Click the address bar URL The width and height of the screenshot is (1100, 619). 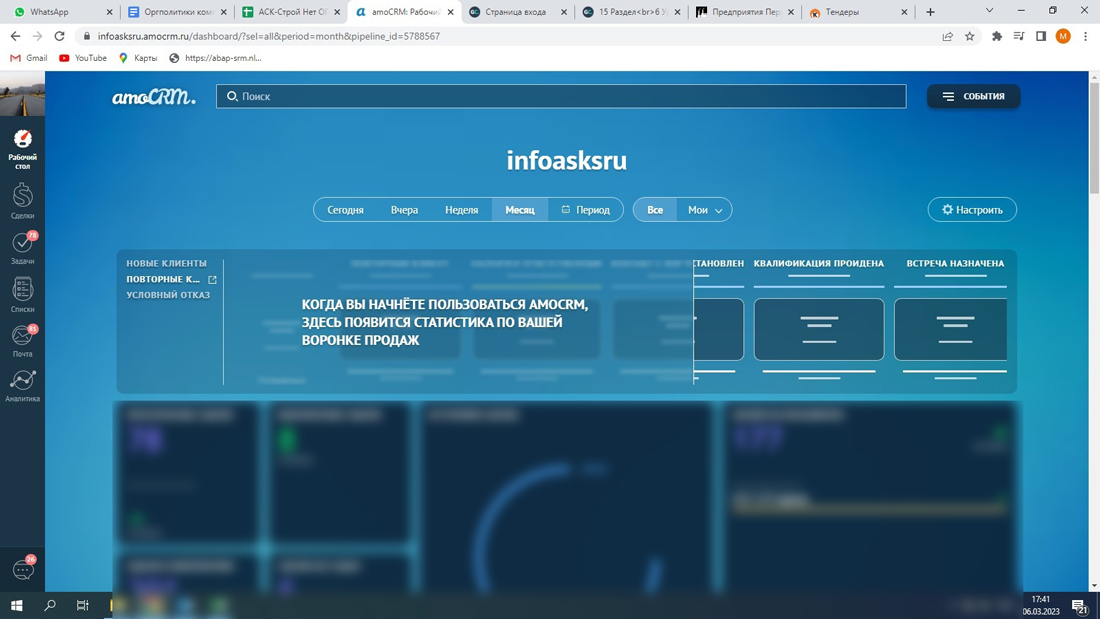pos(269,36)
